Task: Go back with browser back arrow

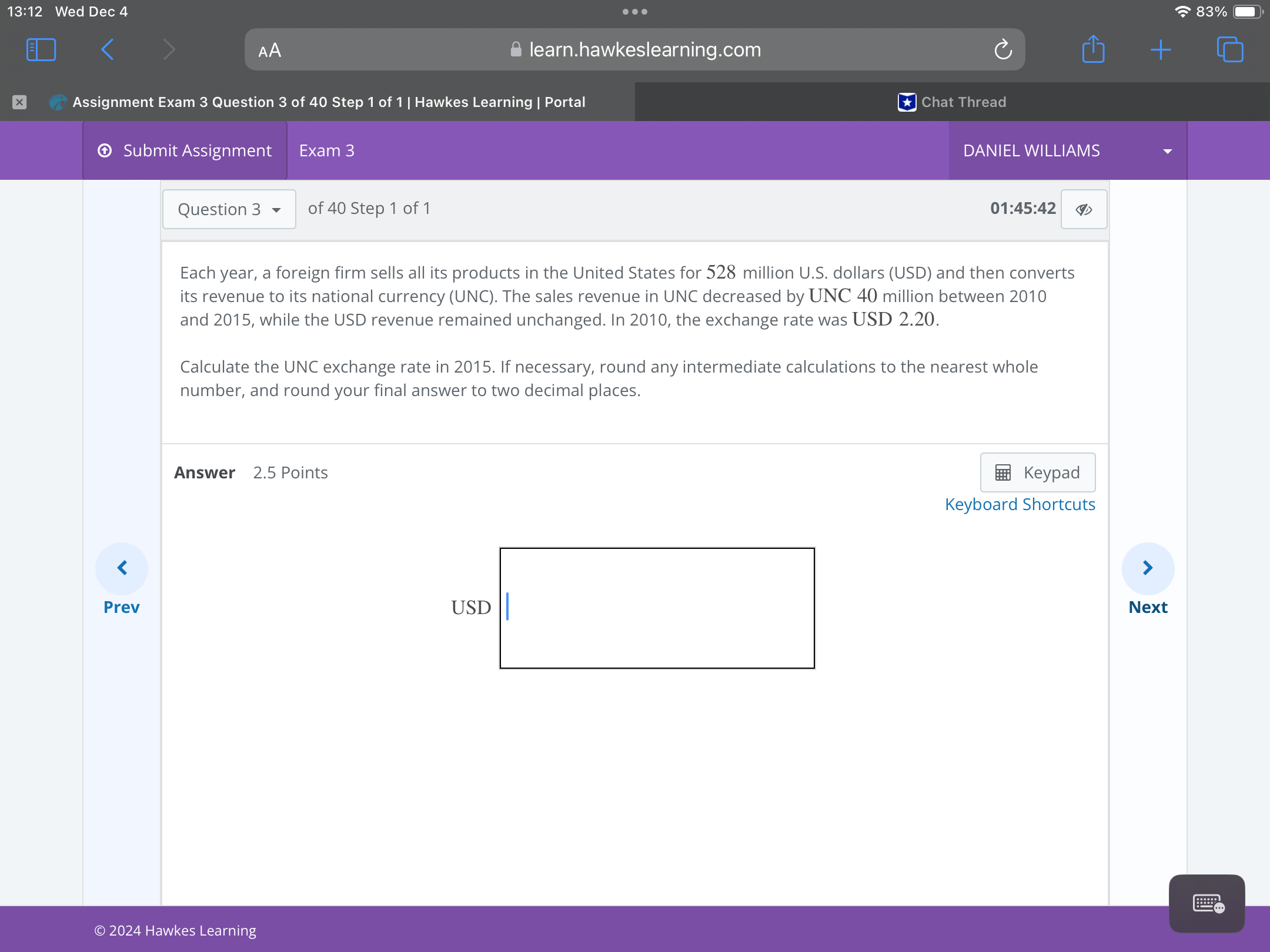Action: [107, 49]
